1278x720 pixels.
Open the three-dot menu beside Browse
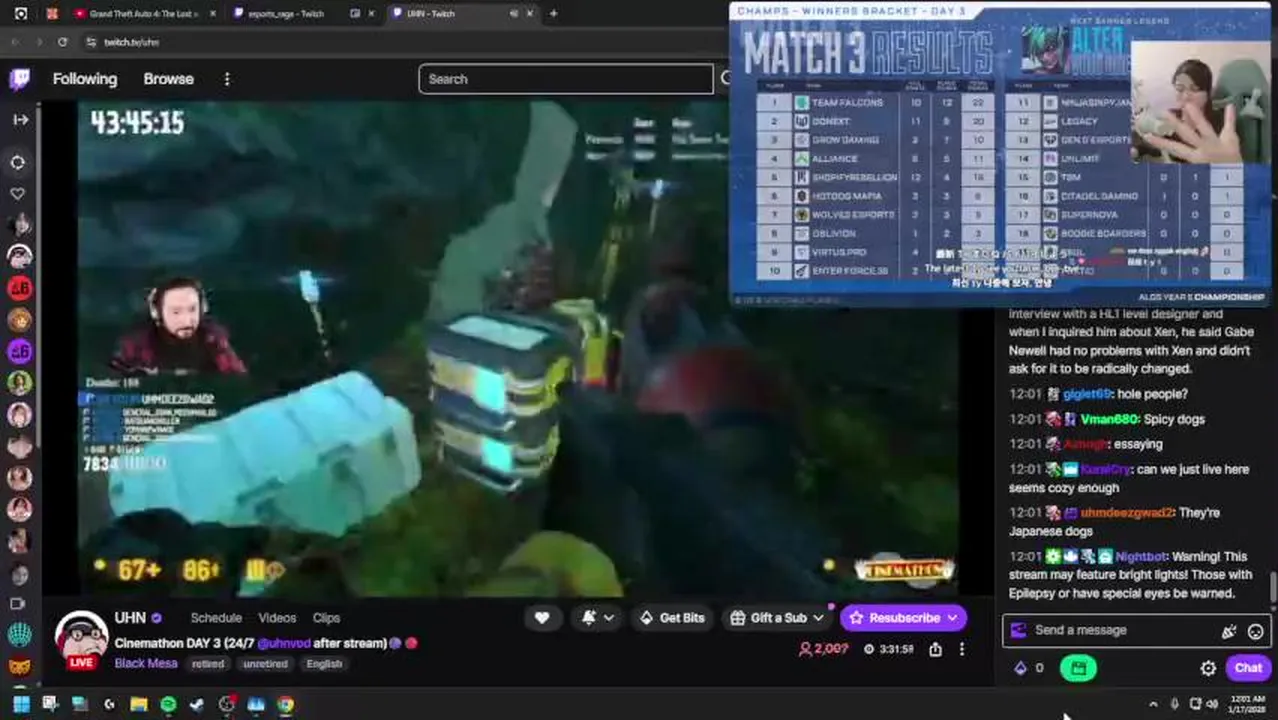[227, 79]
